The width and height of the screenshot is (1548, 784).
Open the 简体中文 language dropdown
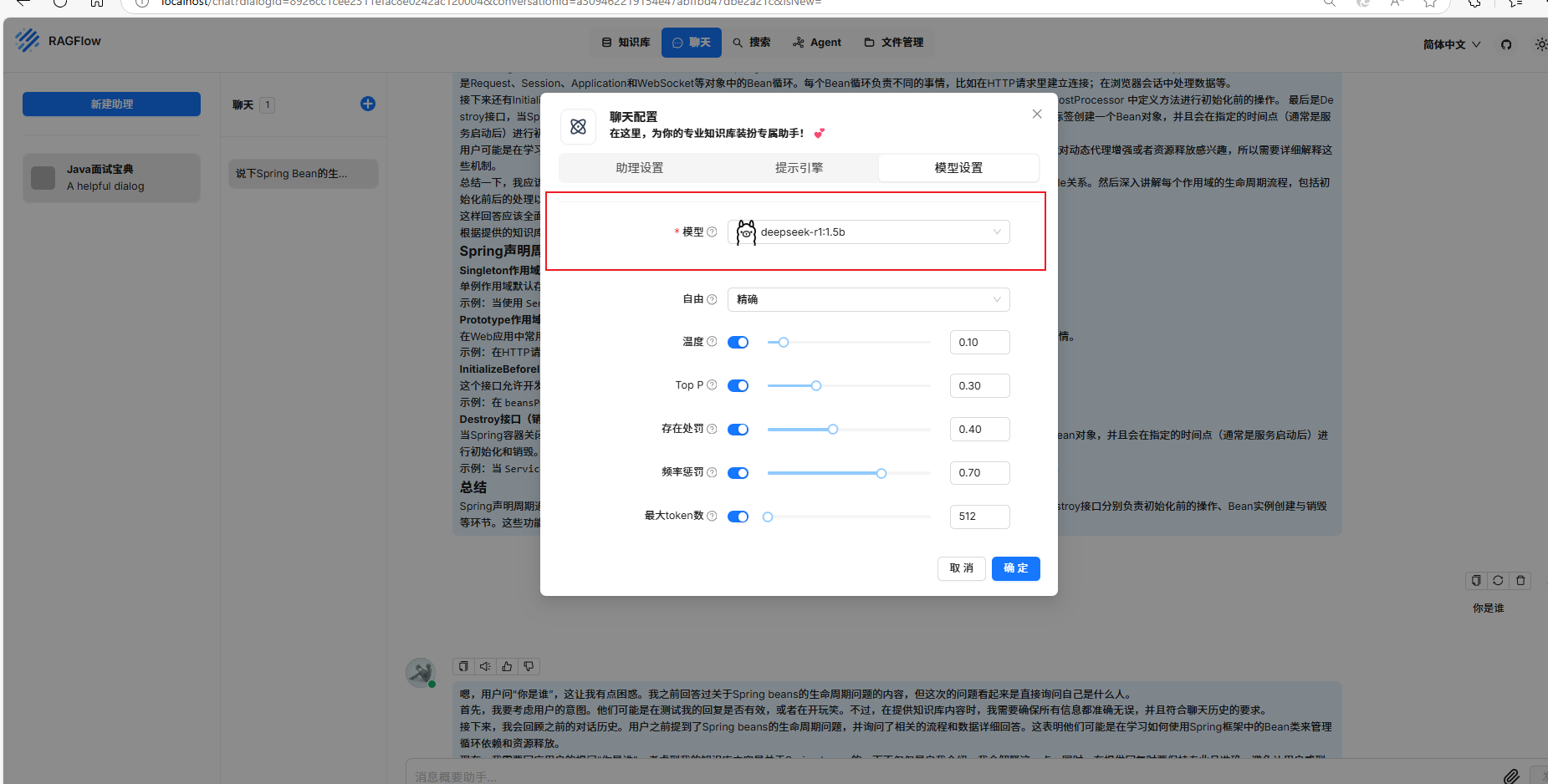(1452, 44)
